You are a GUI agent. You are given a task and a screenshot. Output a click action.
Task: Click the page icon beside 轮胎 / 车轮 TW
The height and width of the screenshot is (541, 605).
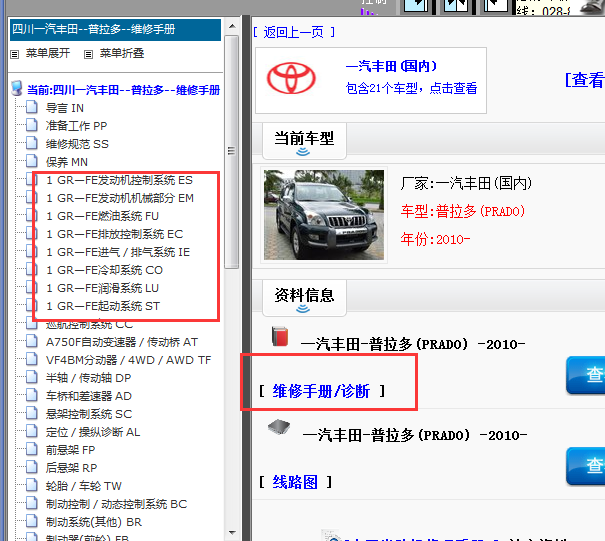click(x=32, y=485)
